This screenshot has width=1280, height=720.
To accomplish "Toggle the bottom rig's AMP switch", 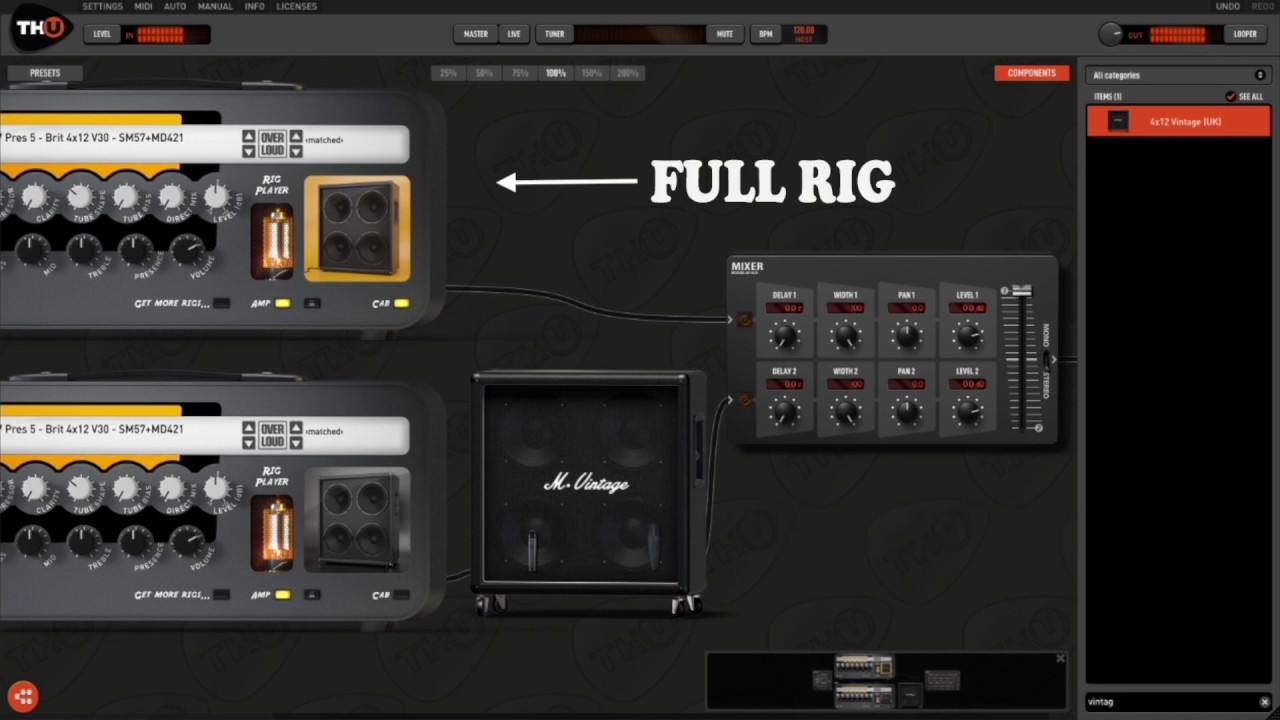I will 283,595.
